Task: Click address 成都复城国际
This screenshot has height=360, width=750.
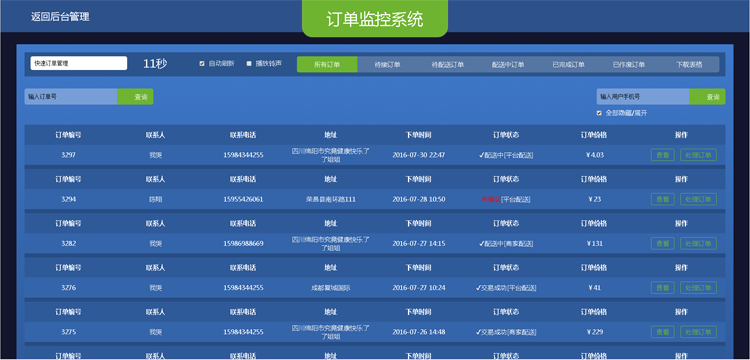Action: [331, 288]
